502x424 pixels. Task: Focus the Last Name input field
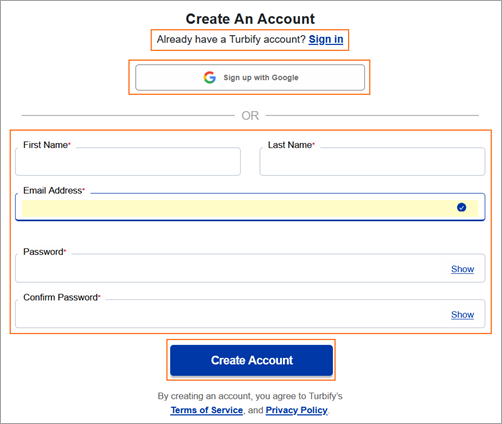[x=372, y=161]
